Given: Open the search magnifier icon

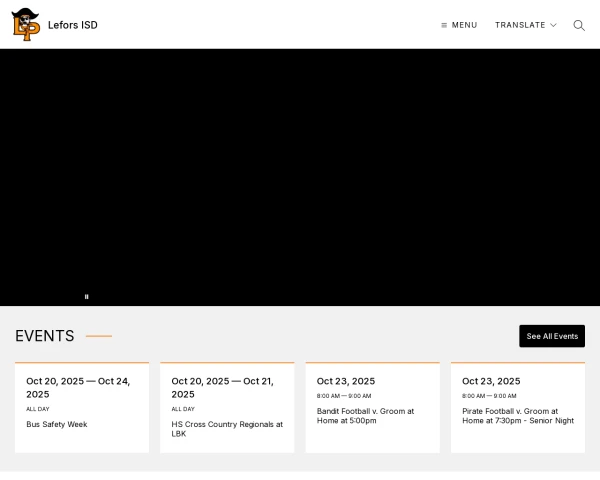Looking at the screenshot, I should pos(579,25).
